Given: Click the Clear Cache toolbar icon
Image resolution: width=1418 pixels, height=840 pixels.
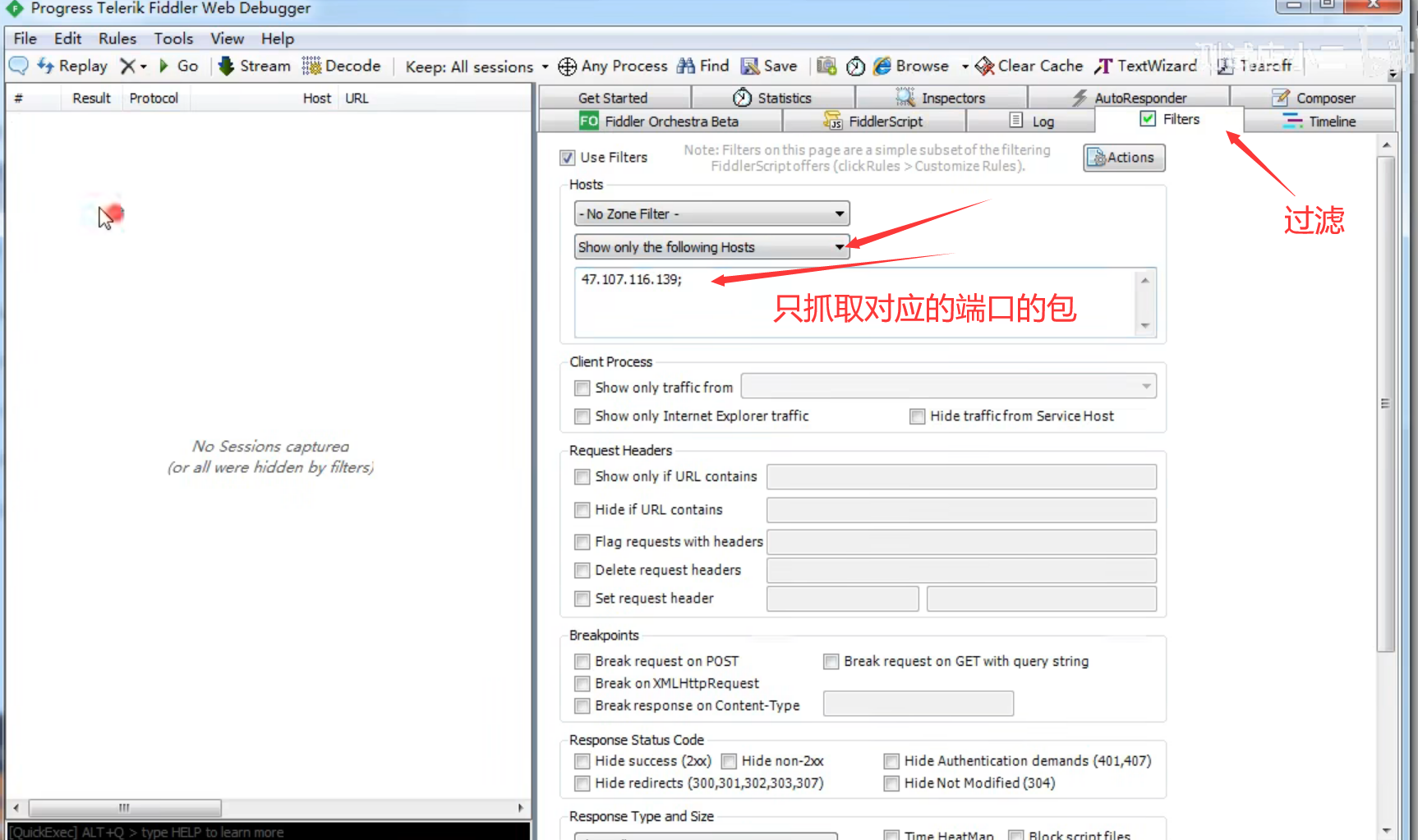Looking at the screenshot, I should coord(984,66).
